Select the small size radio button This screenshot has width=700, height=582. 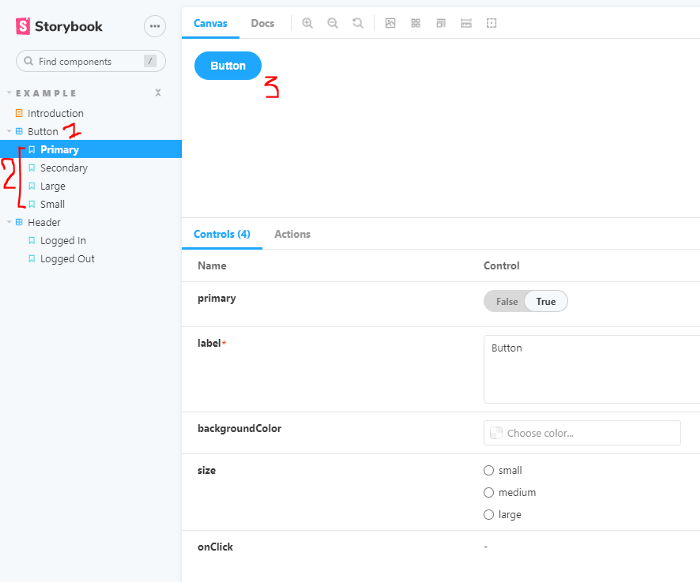(x=489, y=470)
